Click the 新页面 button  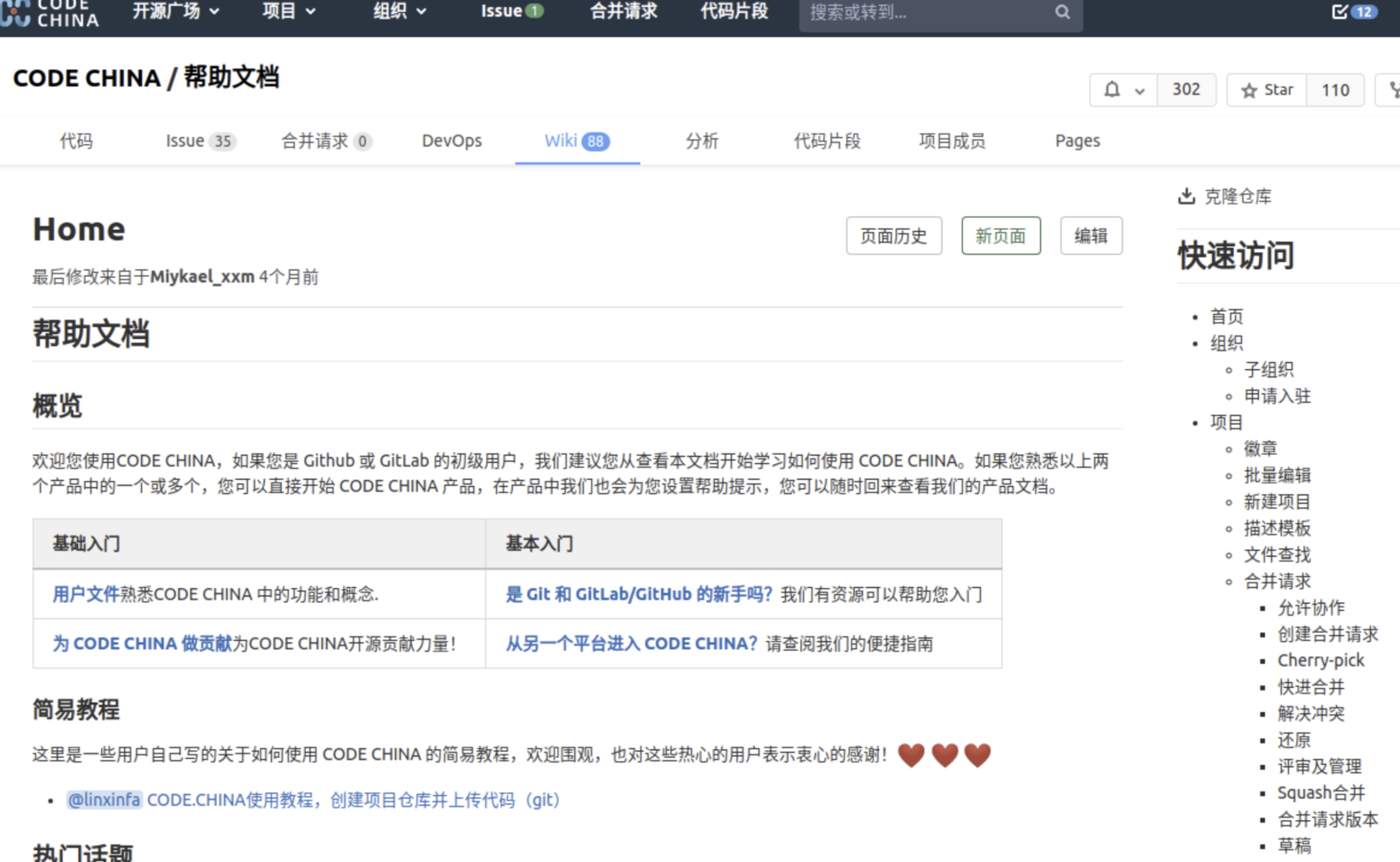(1000, 236)
